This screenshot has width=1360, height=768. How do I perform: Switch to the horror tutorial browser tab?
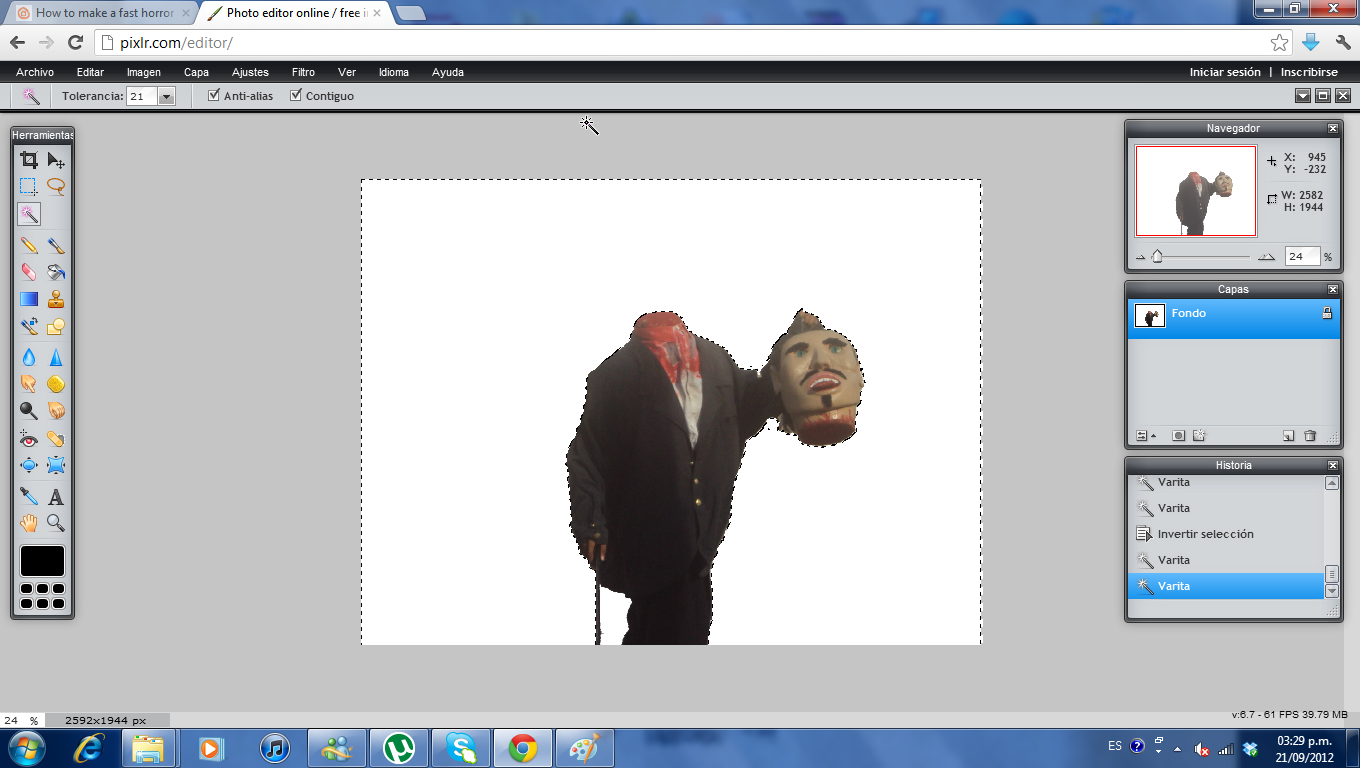(x=104, y=13)
